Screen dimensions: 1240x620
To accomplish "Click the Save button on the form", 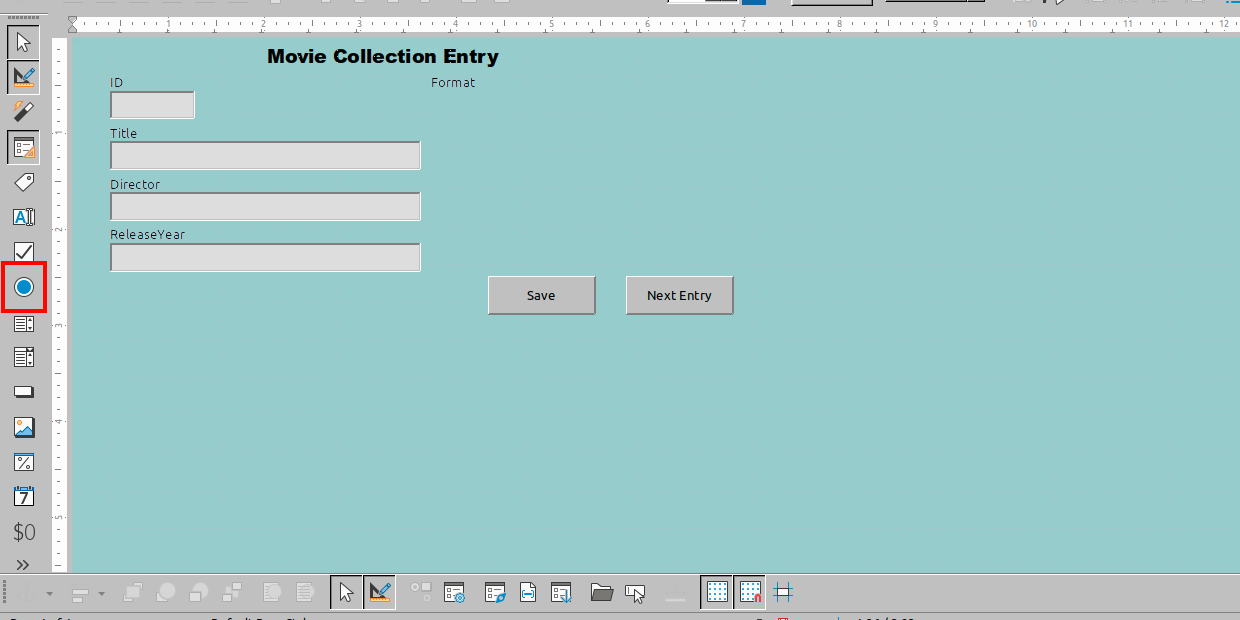I will click(x=541, y=295).
